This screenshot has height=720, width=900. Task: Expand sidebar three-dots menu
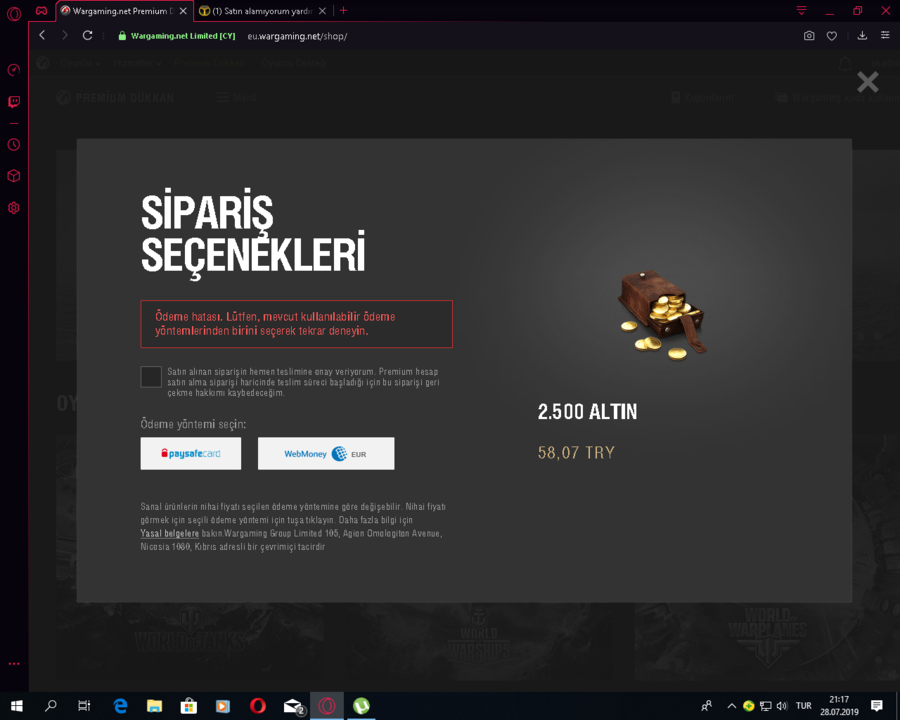[14, 664]
